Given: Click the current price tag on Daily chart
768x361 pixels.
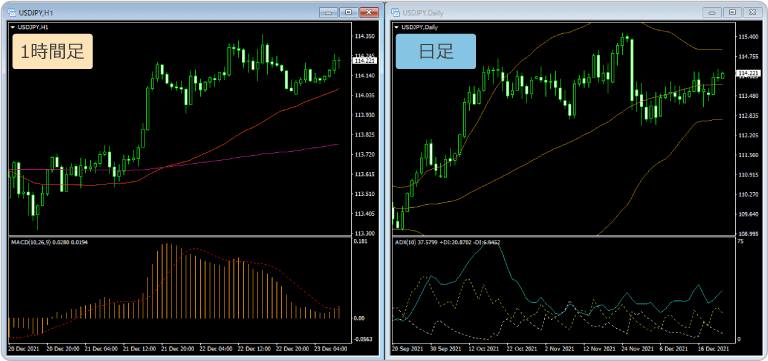Looking at the screenshot, I should tap(748, 73).
